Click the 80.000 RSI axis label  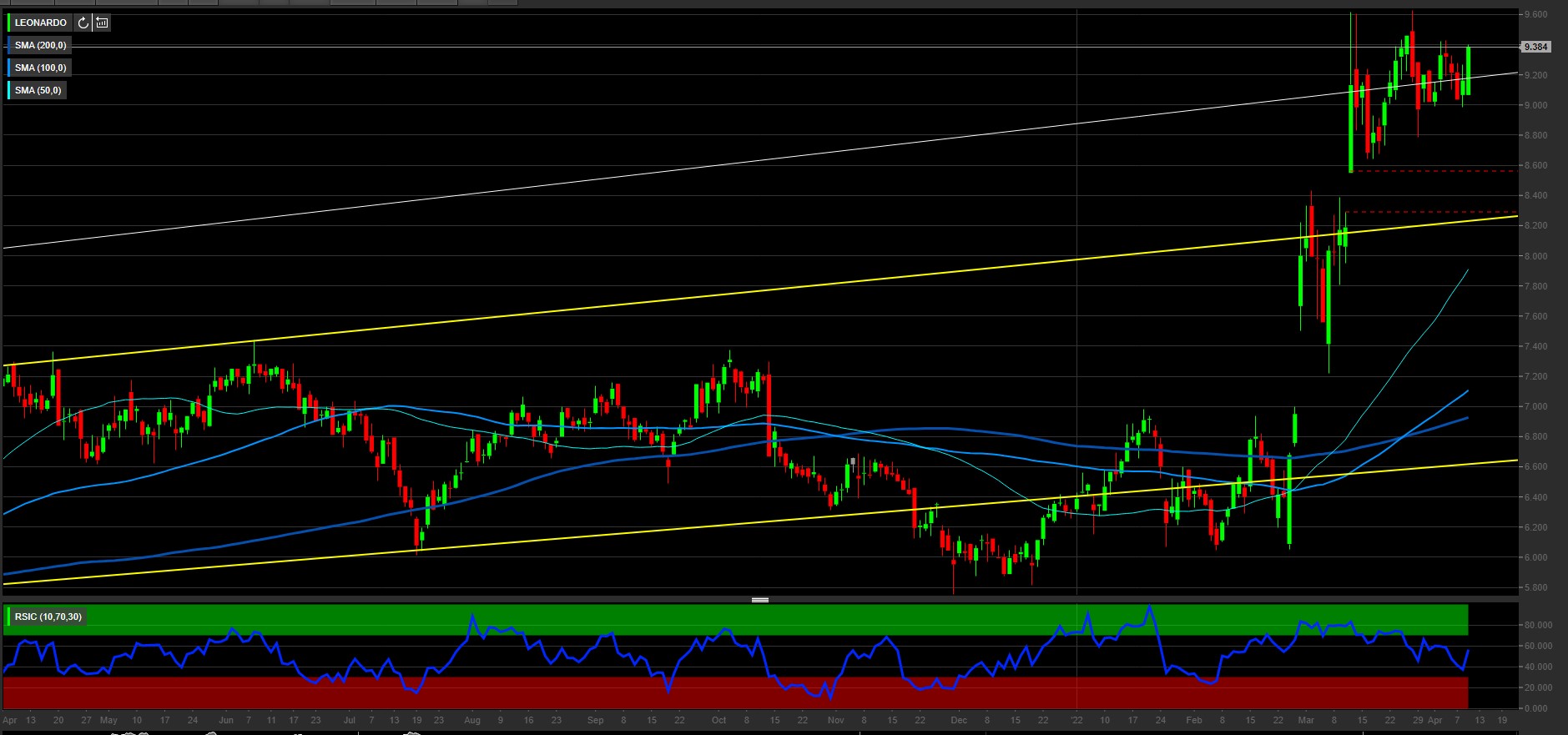[x=1538, y=625]
